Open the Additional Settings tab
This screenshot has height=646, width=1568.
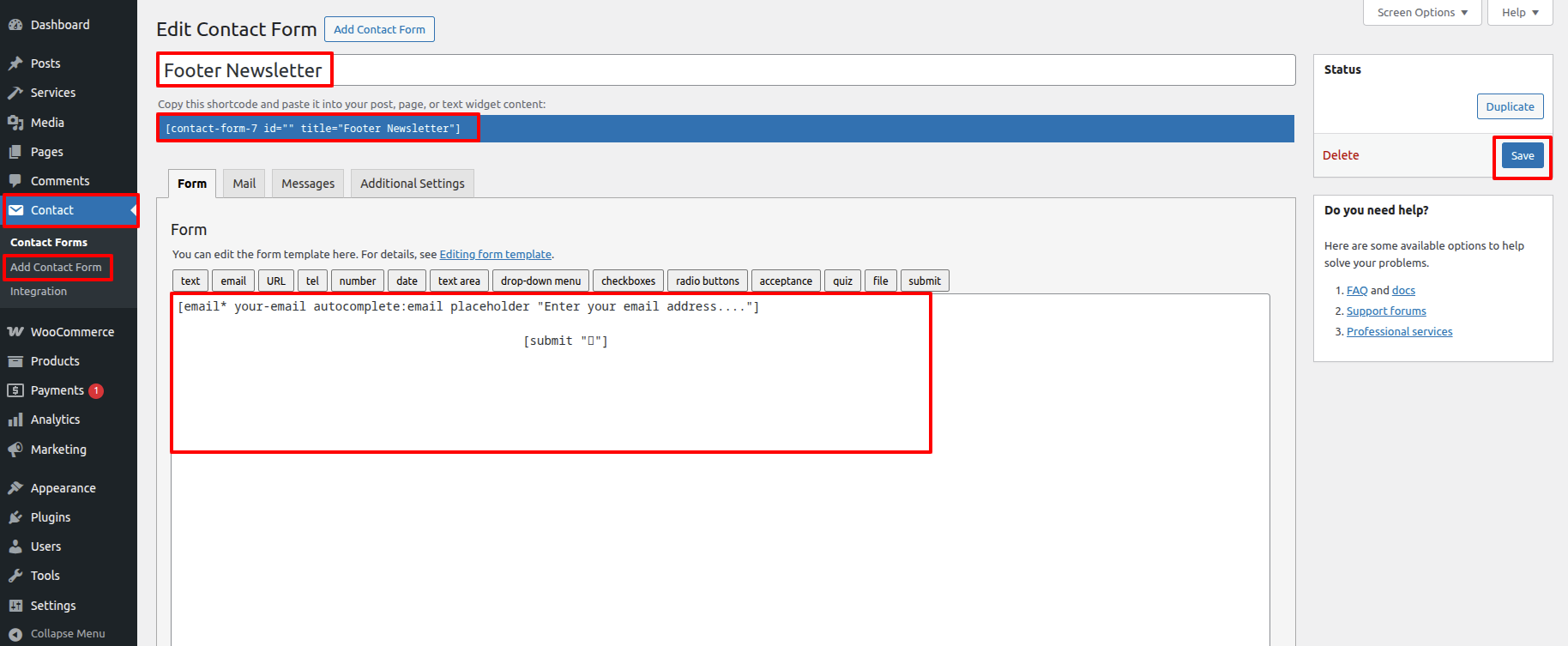(412, 184)
